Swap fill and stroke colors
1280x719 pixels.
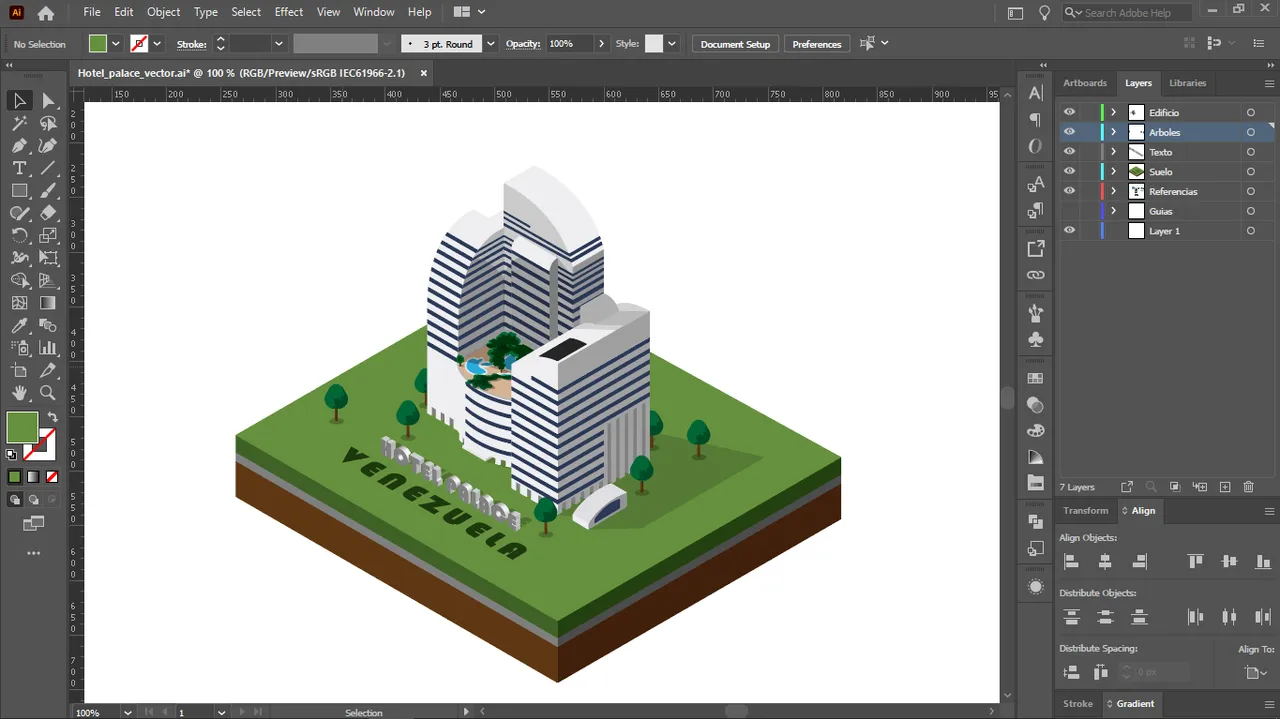(52, 416)
